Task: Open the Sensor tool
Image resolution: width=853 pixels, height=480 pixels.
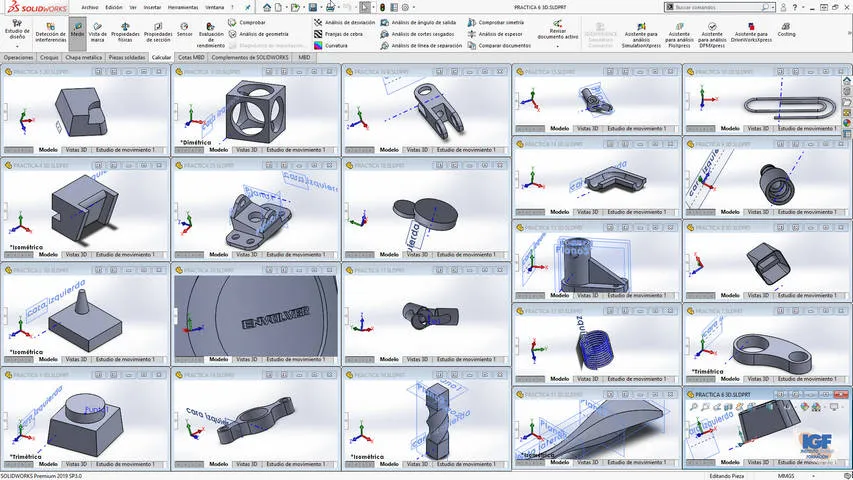Action: 184,30
